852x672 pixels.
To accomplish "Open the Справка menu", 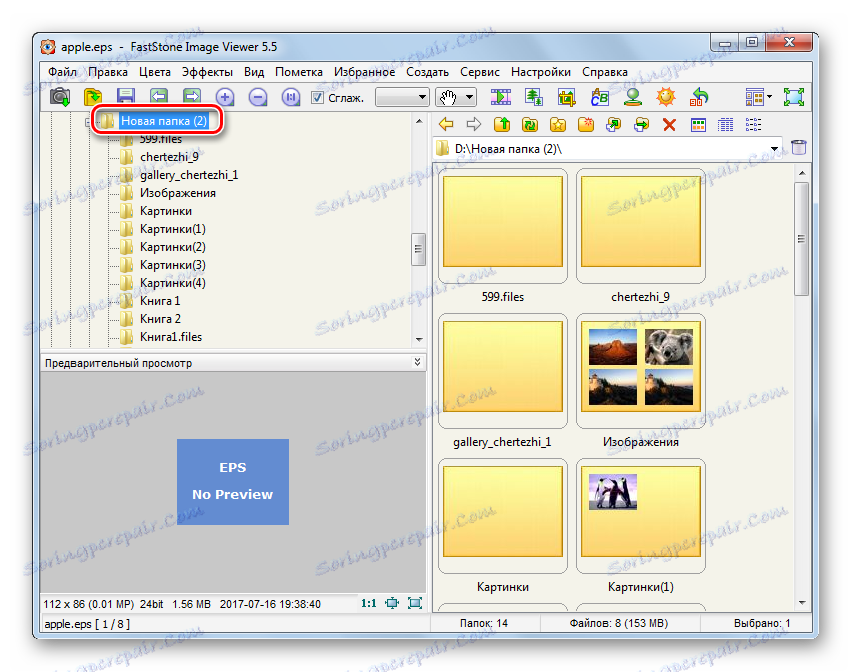I will tap(605, 72).
